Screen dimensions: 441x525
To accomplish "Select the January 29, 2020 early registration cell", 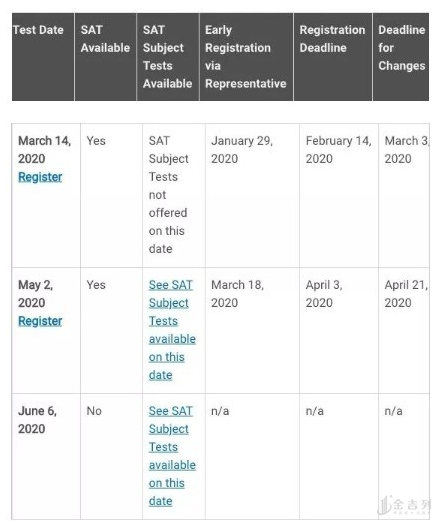I will coord(242,150).
